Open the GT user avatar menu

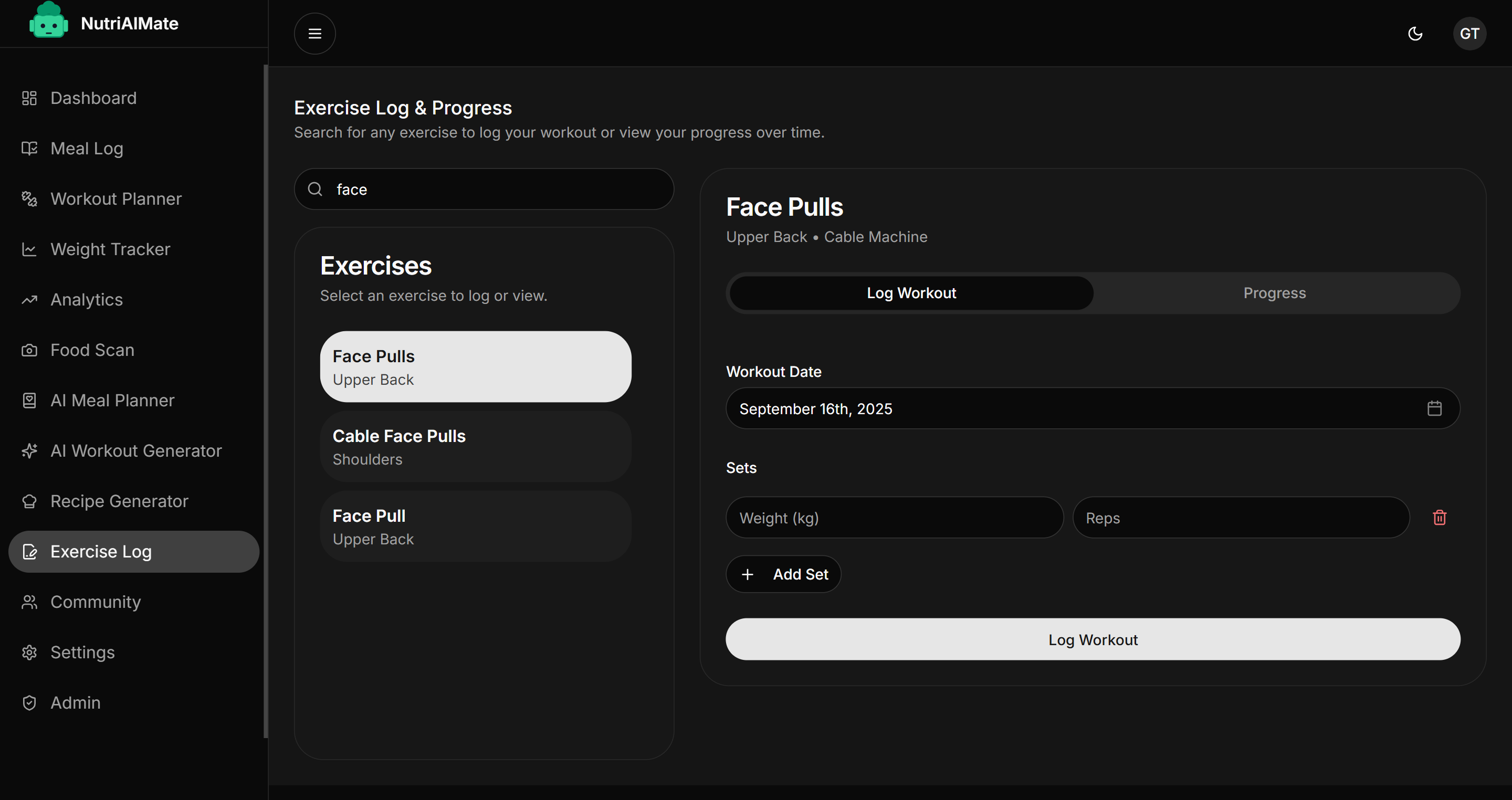1469,34
